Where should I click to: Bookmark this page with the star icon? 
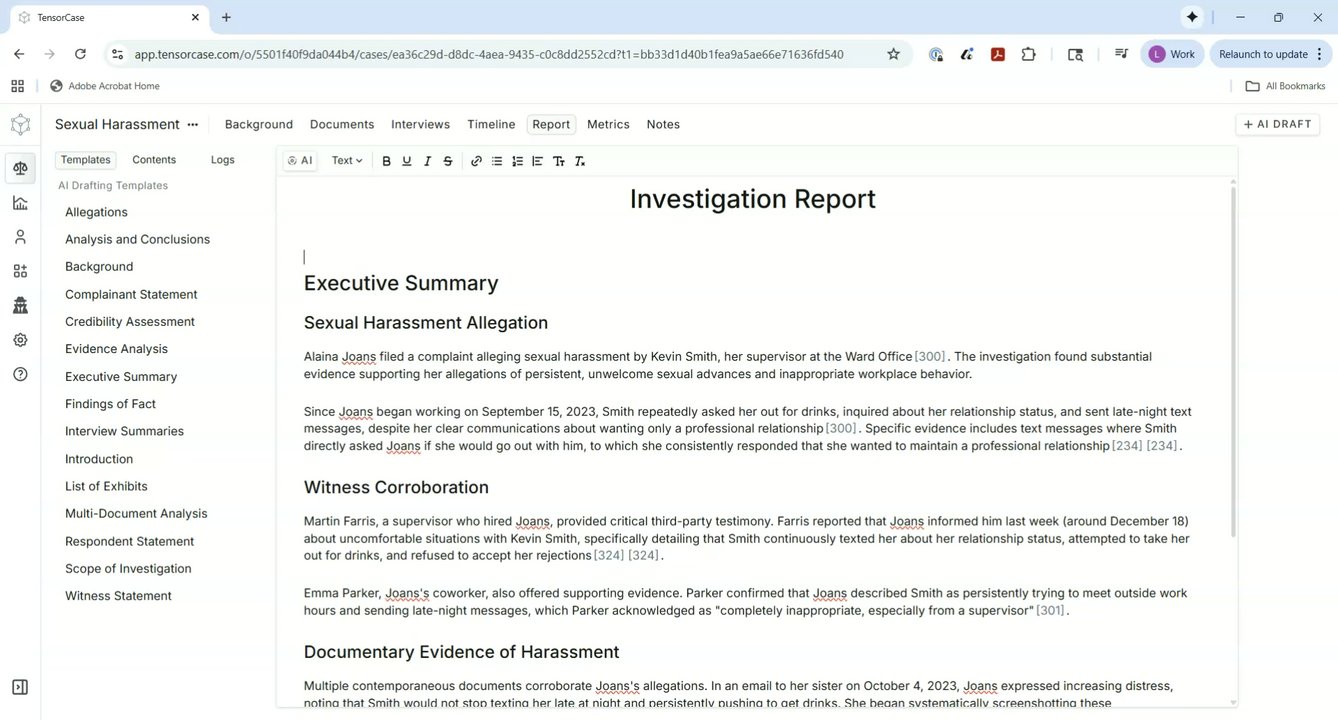point(893,54)
